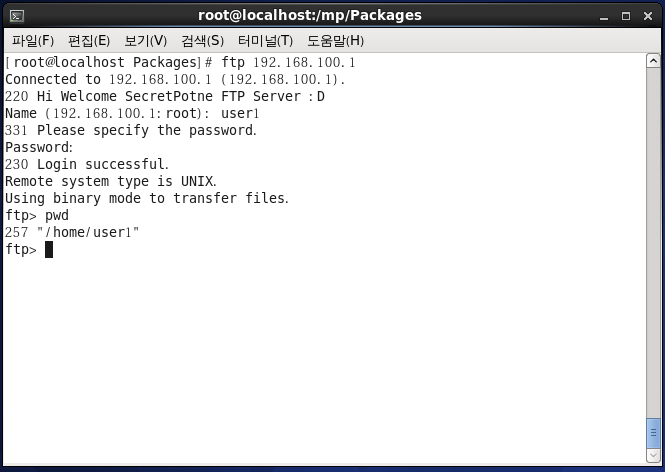Open the 편집(E) menu
Screen dimensions: 665x472
[x=89, y=41]
